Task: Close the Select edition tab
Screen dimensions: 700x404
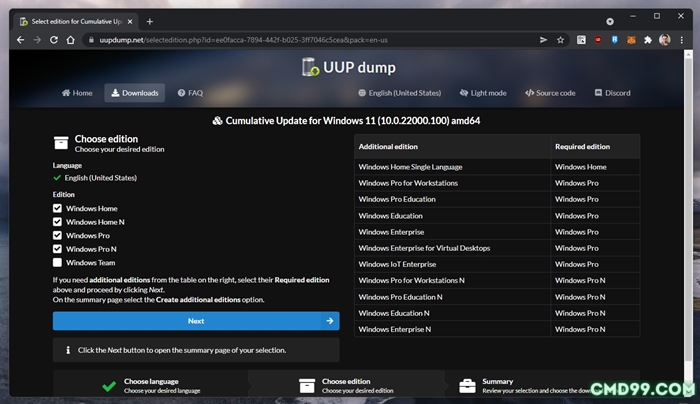Action: coord(130,21)
